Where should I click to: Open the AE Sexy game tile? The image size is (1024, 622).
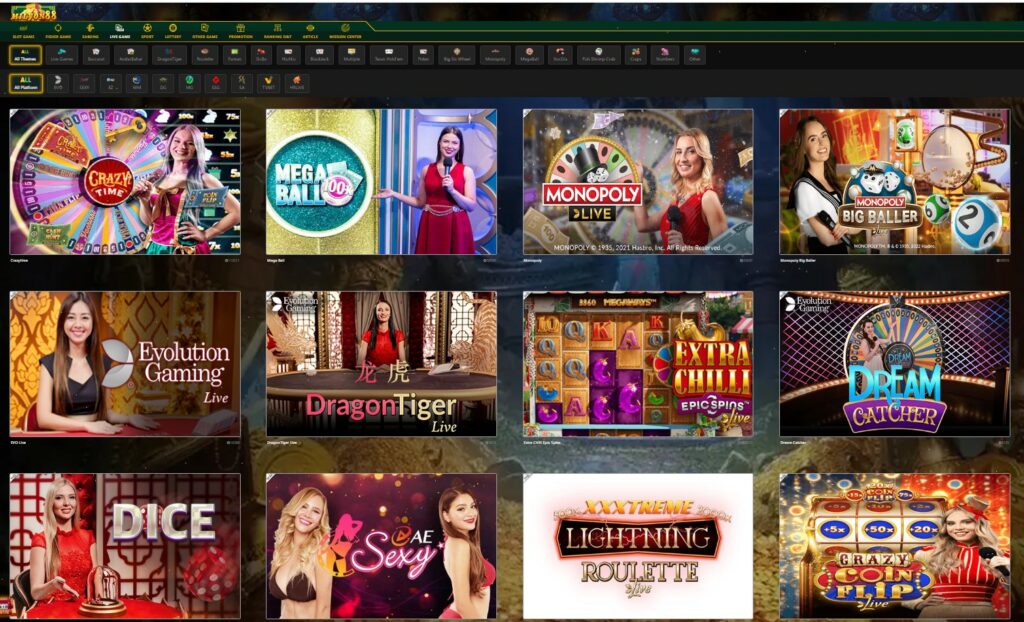pos(381,546)
